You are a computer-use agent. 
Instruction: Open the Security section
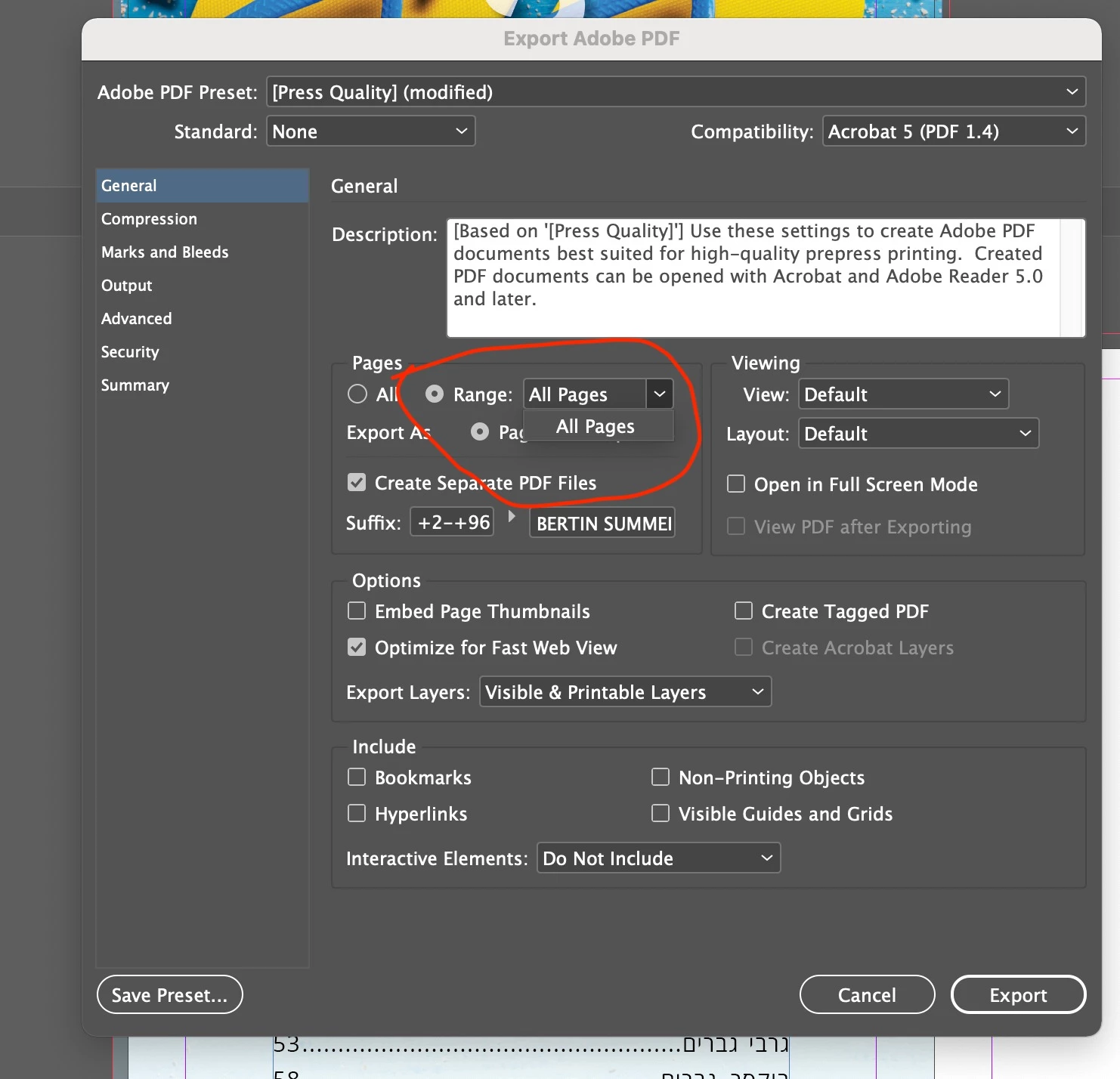click(x=203, y=352)
